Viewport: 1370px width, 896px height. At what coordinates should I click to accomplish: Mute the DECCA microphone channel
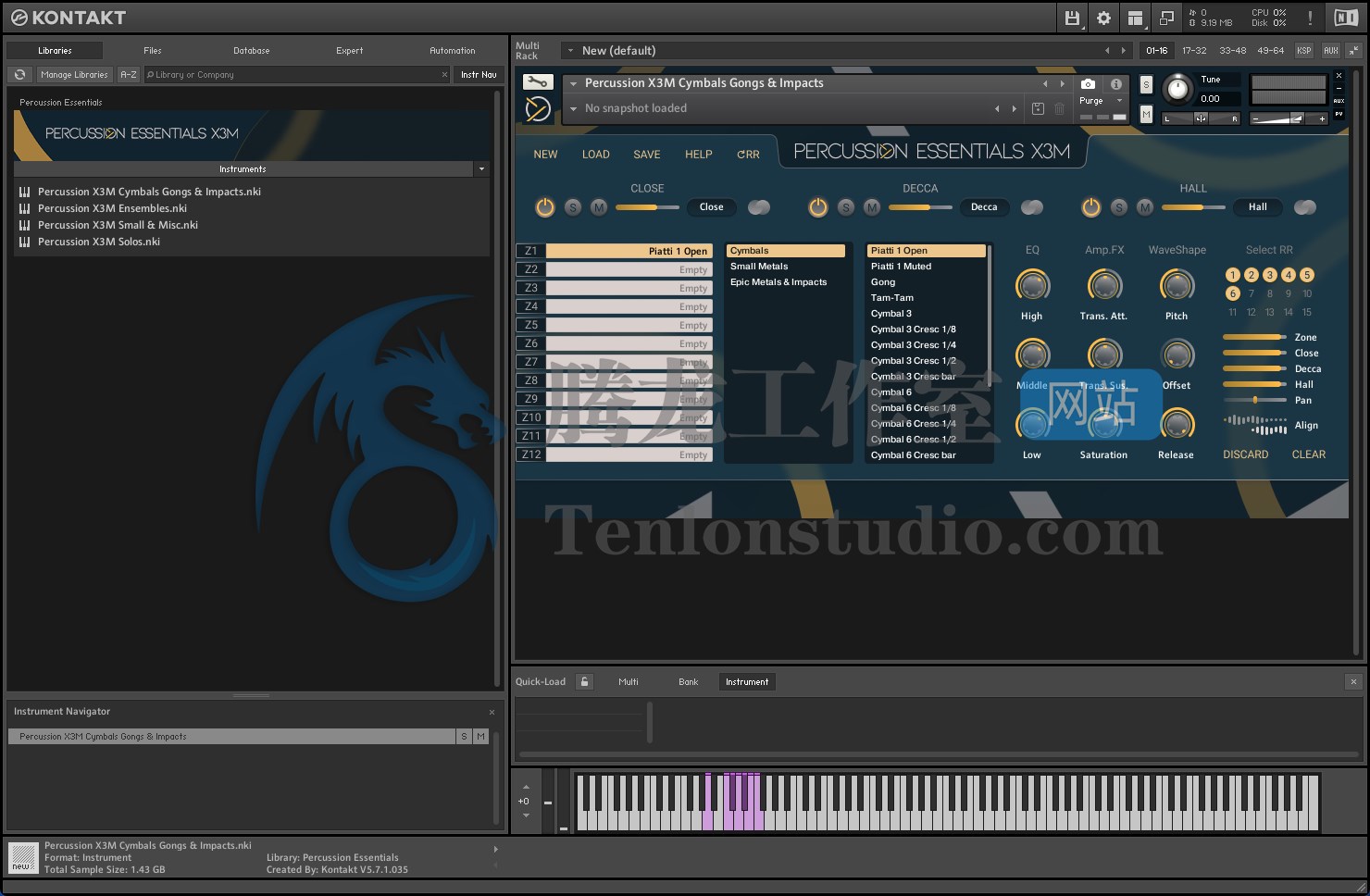(x=872, y=207)
